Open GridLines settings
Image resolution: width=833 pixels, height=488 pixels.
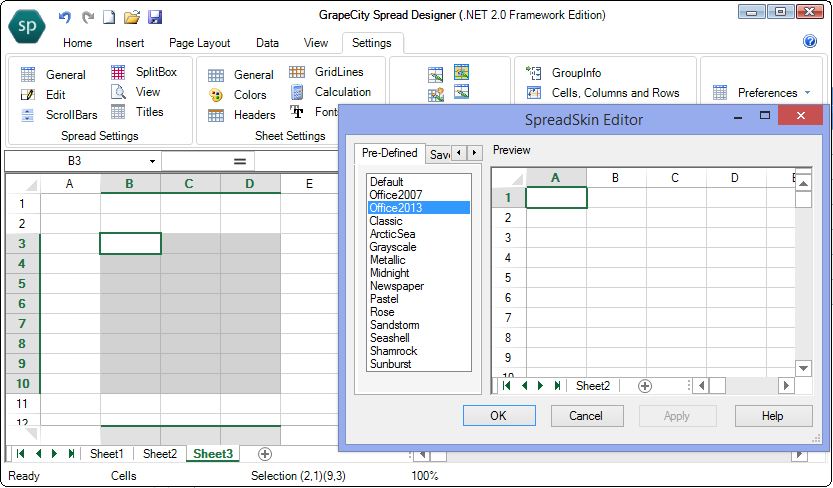(x=327, y=72)
